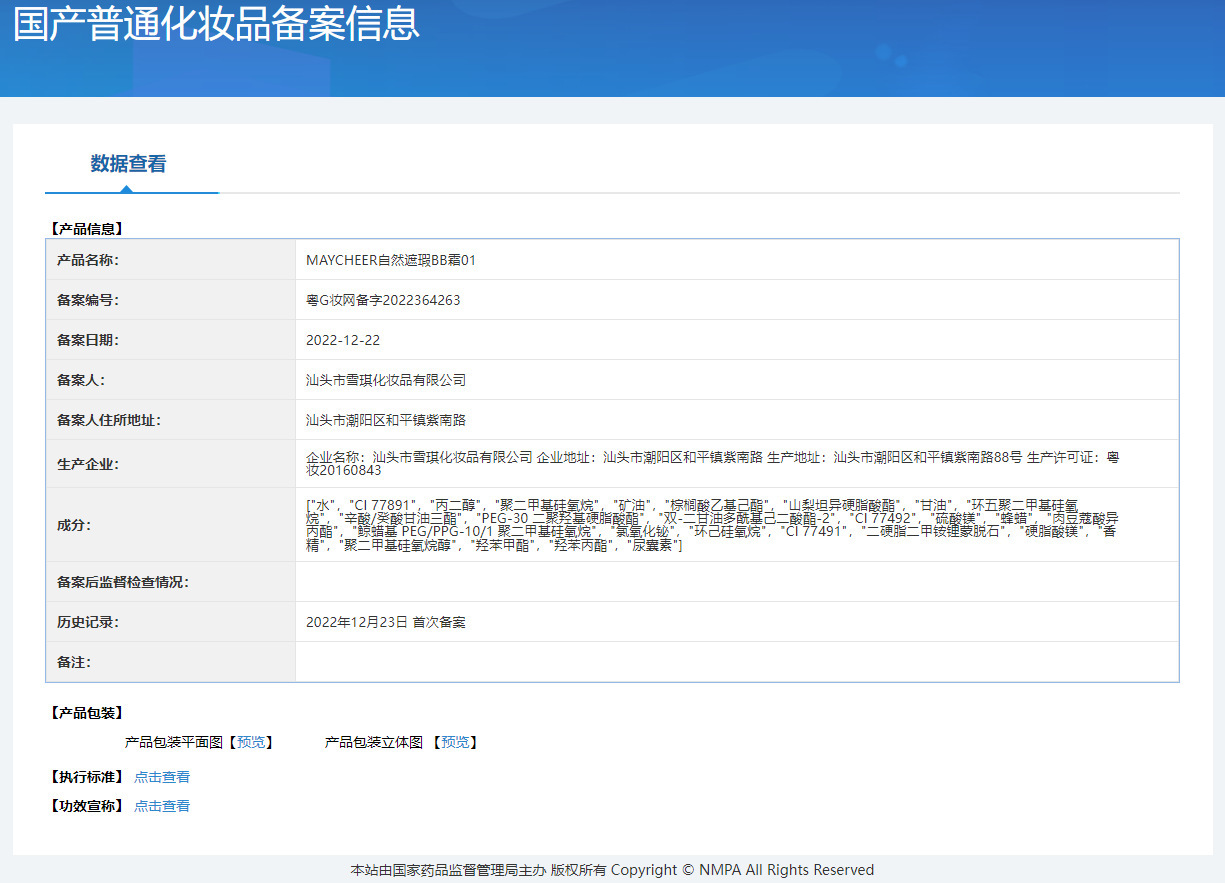The width and height of the screenshot is (1225, 883).
Task: Click the 成分 row label
Action: coord(74,525)
